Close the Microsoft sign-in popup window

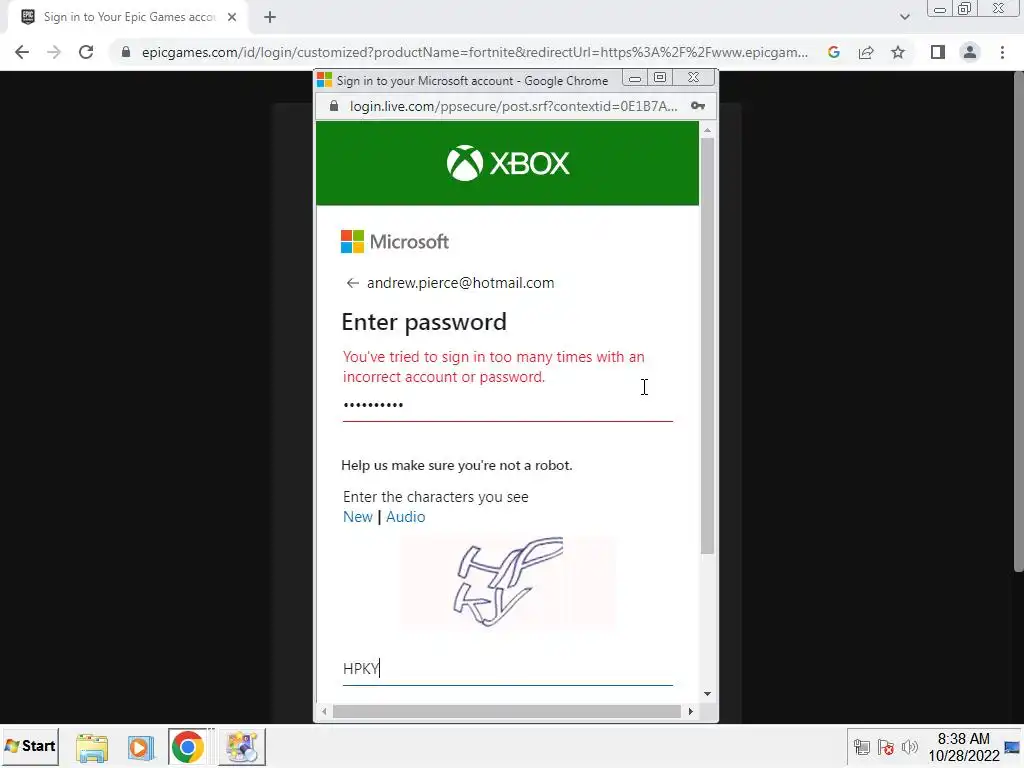694,78
